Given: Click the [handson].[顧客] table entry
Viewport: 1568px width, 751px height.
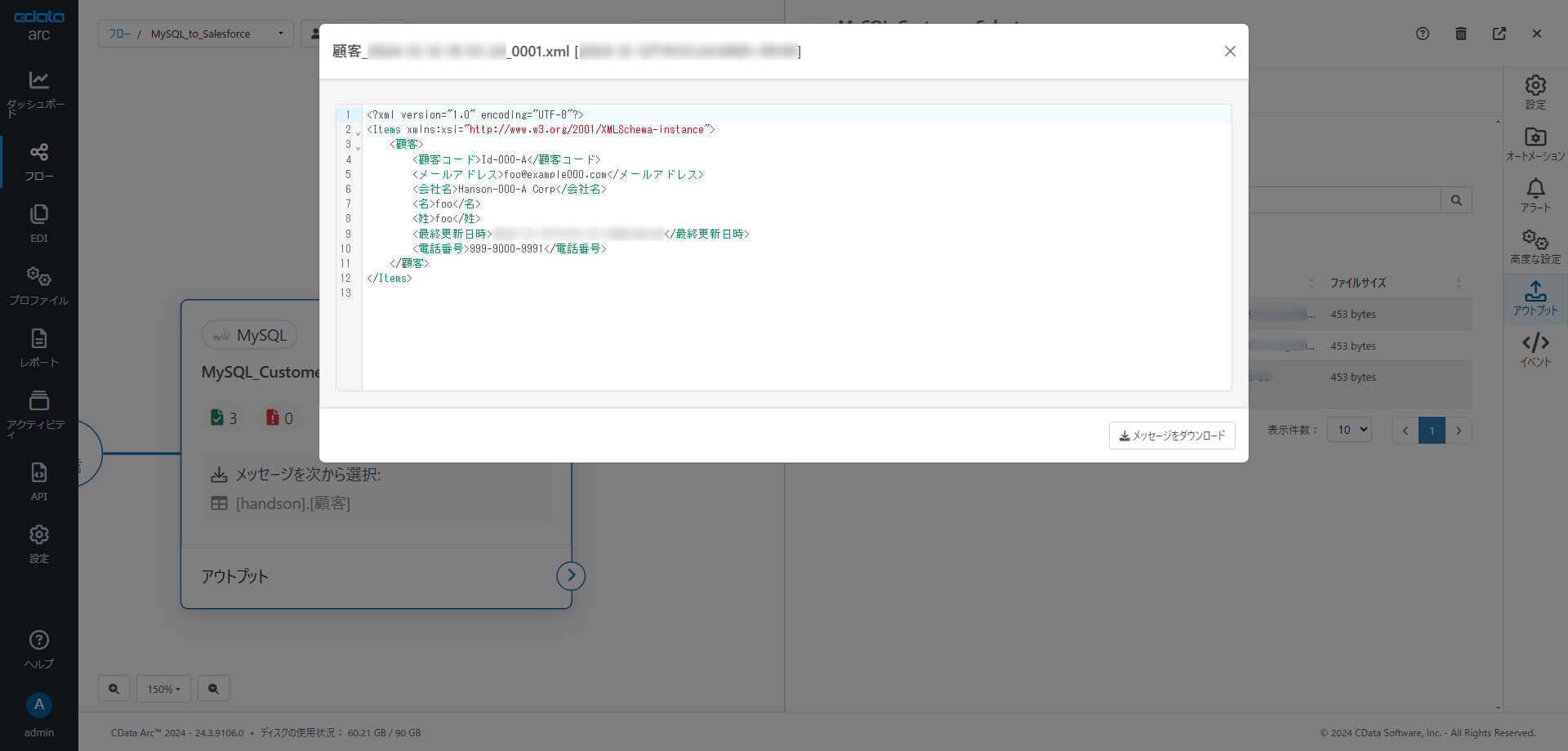Looking at the screenshot, I should tap(292, 503).
